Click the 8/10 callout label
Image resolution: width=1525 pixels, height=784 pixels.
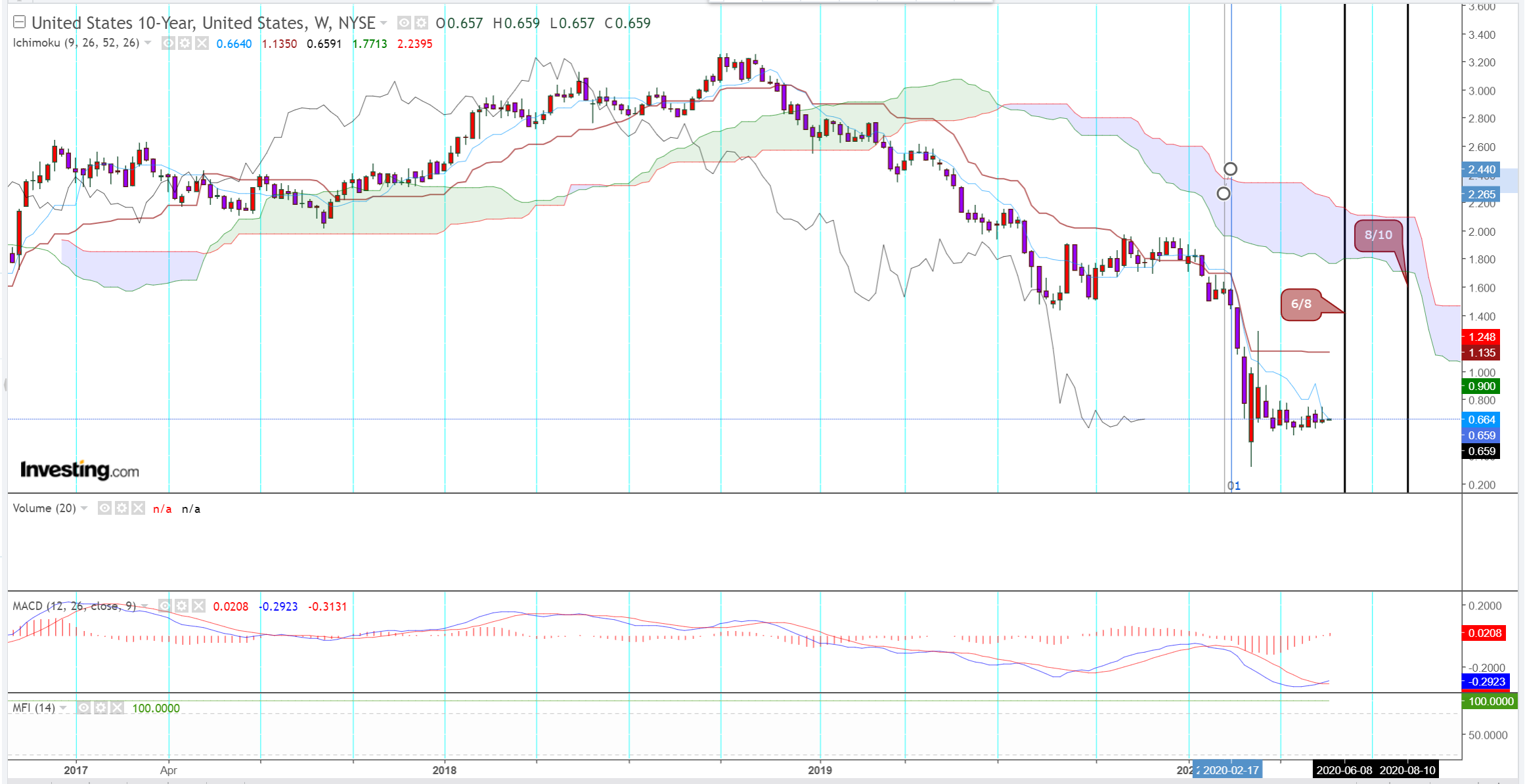pos(1378,235)
